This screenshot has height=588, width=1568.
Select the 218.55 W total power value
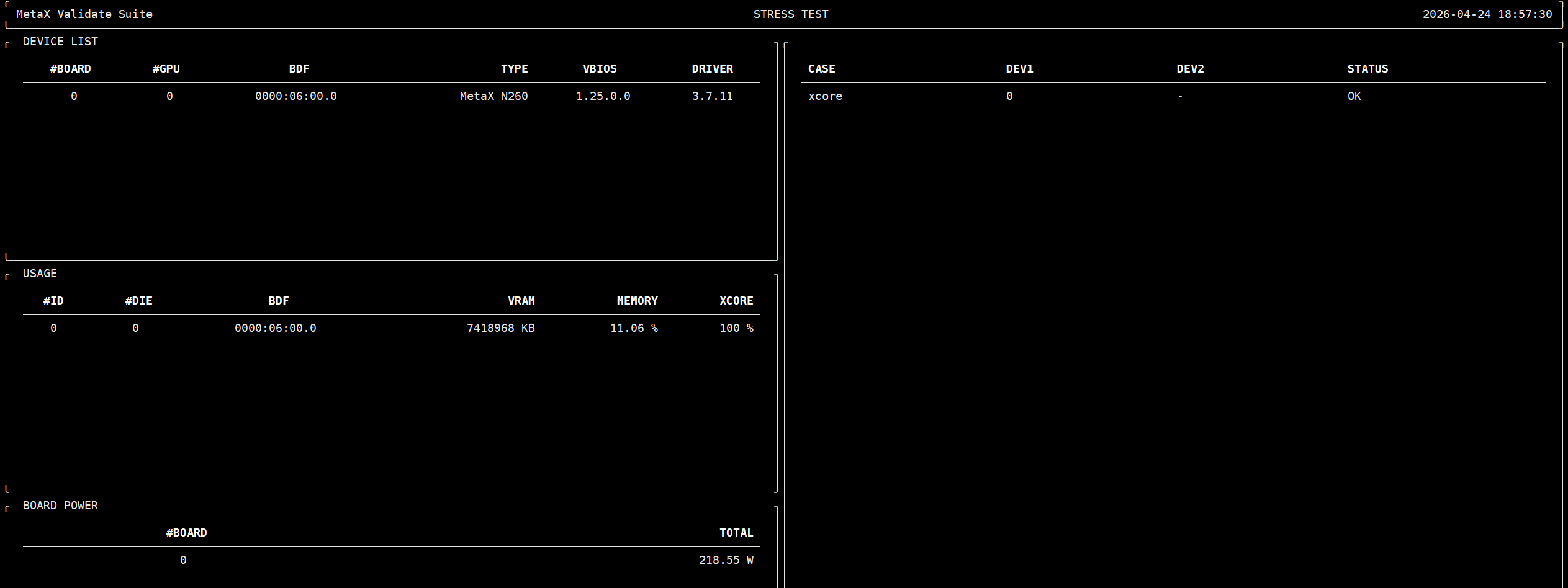pos(726,560)
